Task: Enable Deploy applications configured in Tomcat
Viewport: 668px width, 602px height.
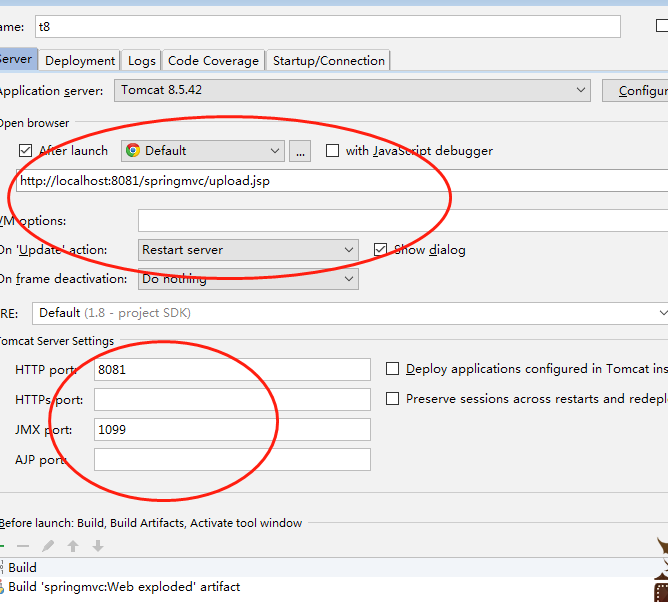Action: point(392,369)
